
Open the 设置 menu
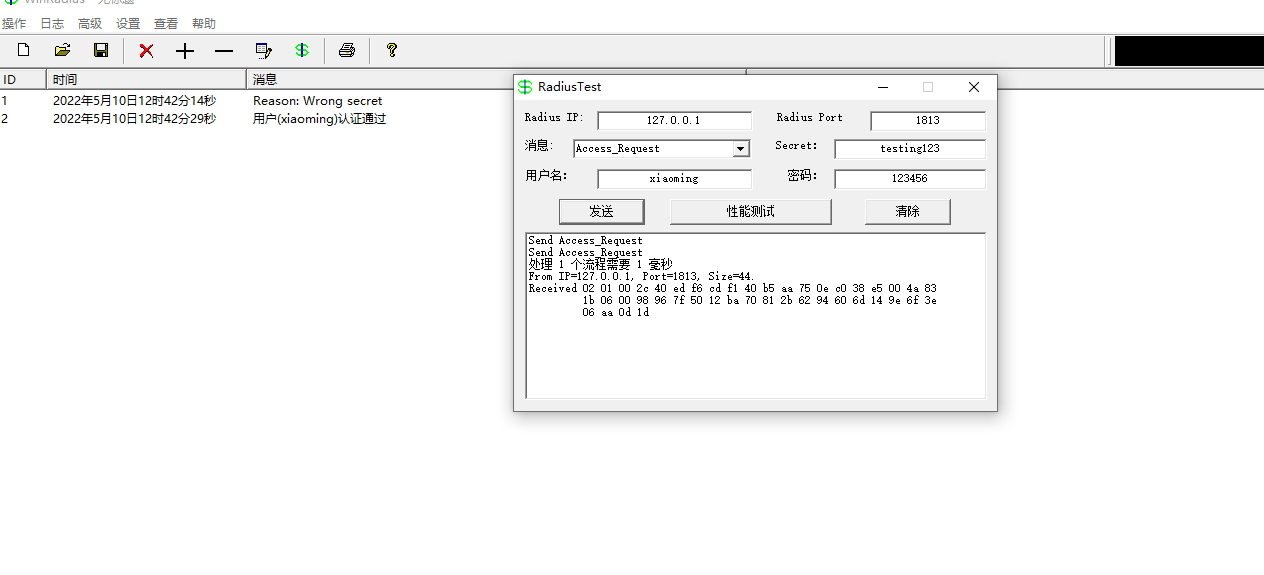click(x=128, y=23)
